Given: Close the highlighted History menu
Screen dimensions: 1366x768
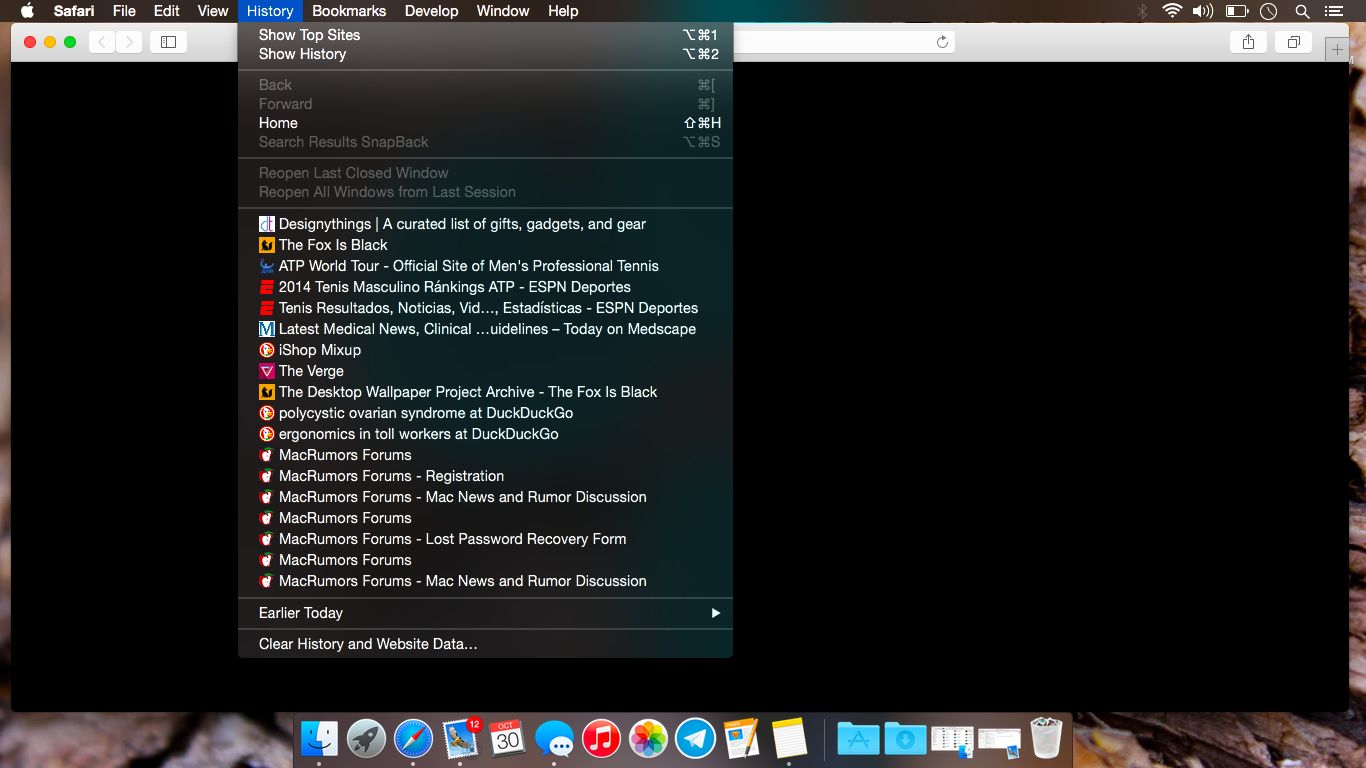Looking at the screenshot, I should (x=270, y=11).
